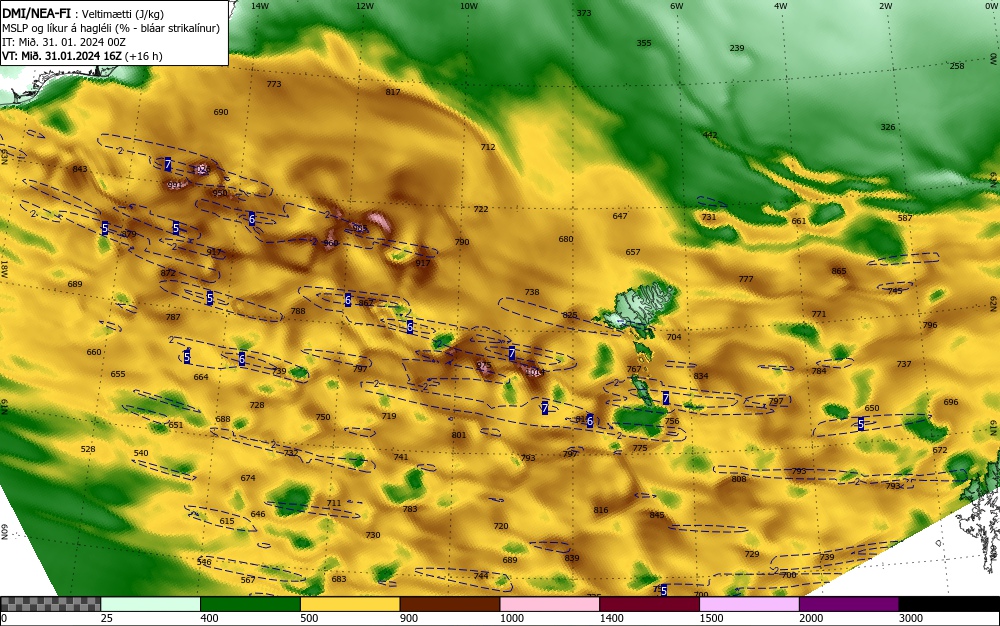Click the map value '796'
1000x626 pixels.
tap(930, 325)
